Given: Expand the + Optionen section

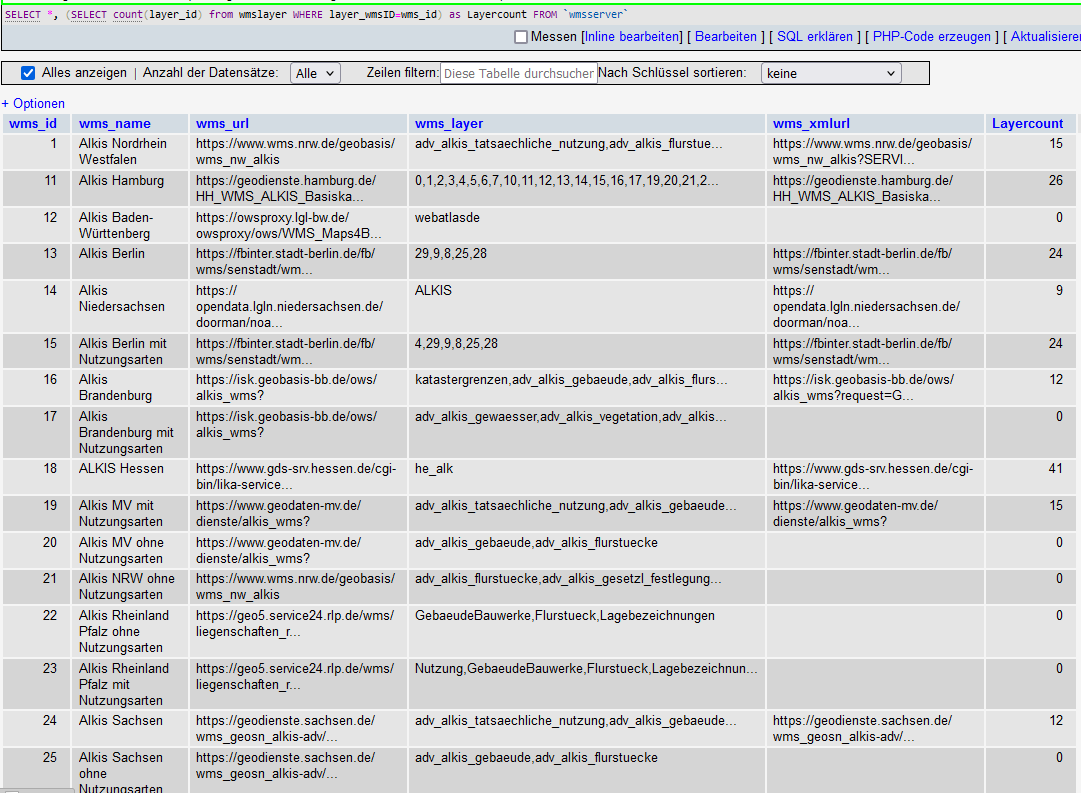Looking at the screenshot, I should click(33, 103).
